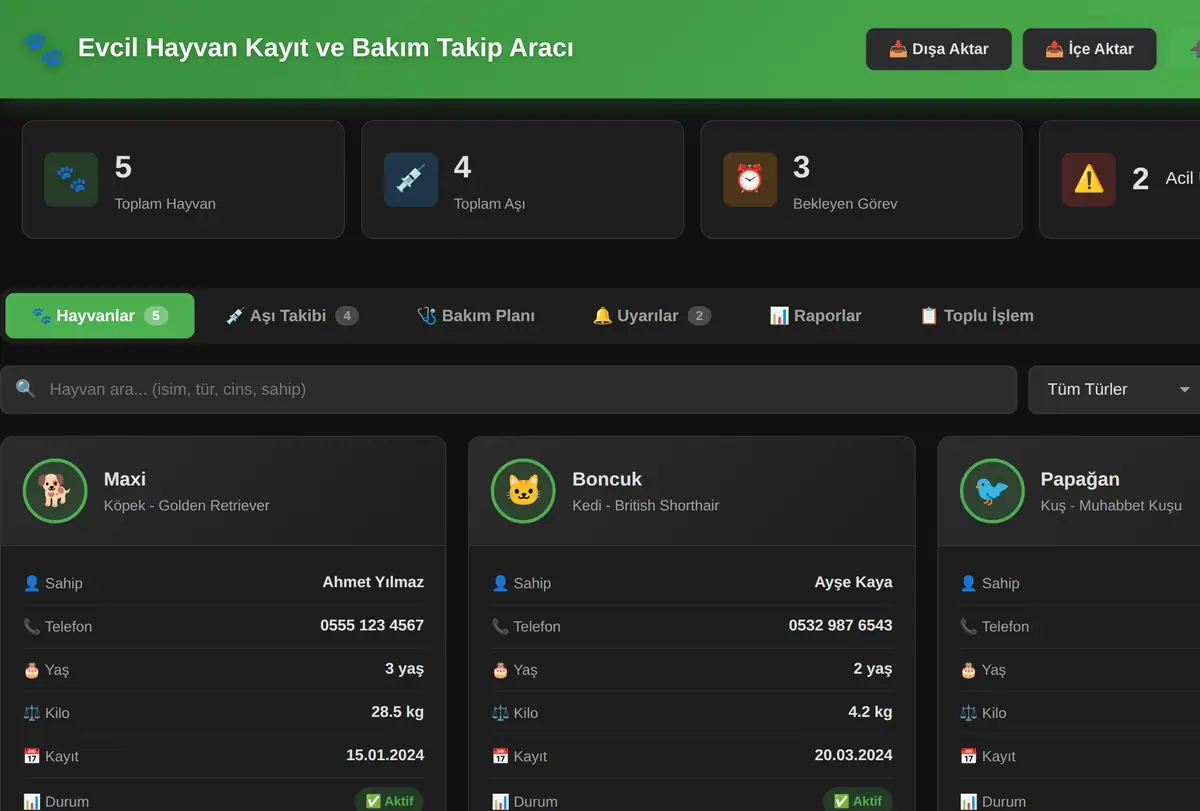The height and width of the screenshot is (811, 1200).
Task: Open the Tüm Türler species filter dropdown
Action: [1114, 389]
